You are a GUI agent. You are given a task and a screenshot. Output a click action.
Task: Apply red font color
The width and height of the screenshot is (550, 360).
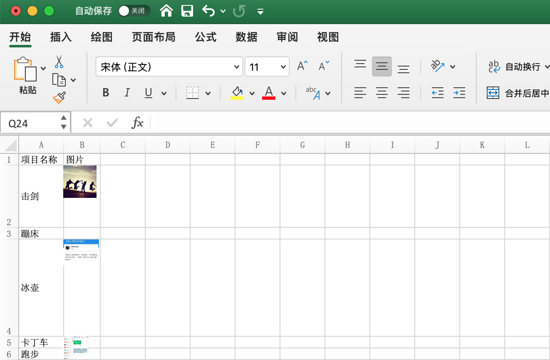click(x=269, y=93)
